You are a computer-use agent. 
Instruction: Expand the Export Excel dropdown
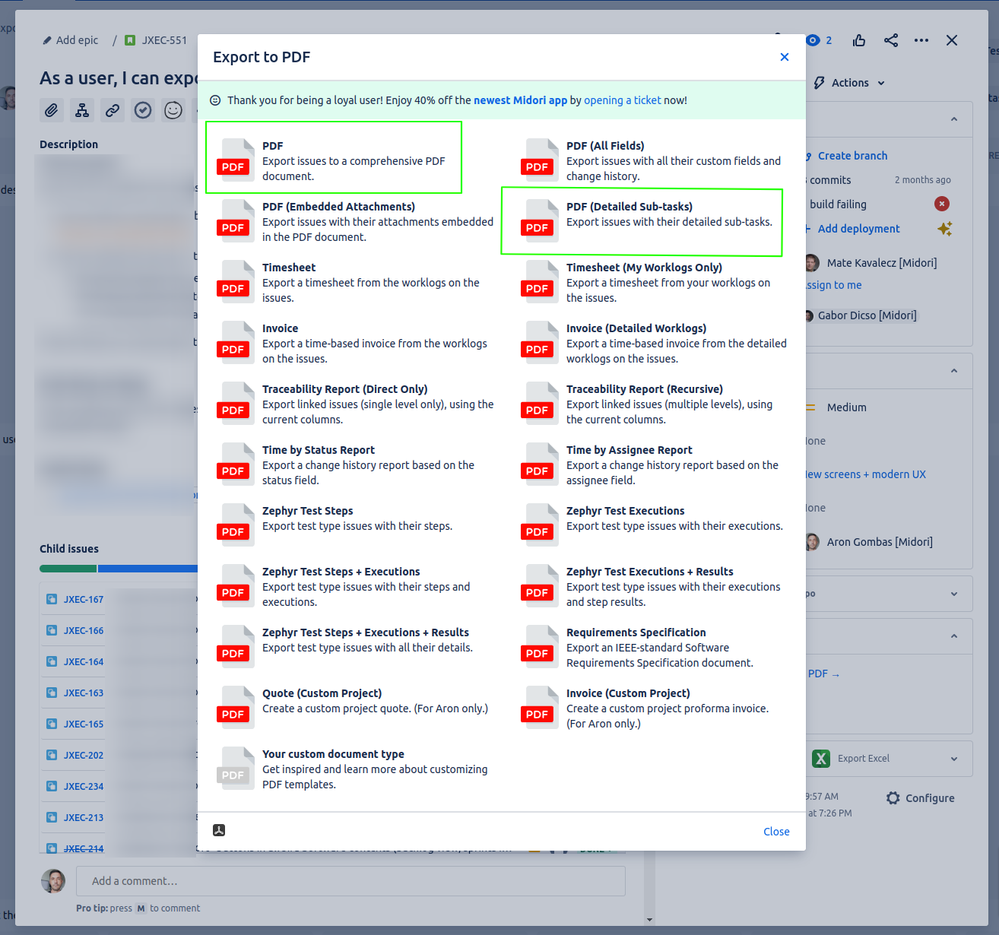(x=954, y=759)
